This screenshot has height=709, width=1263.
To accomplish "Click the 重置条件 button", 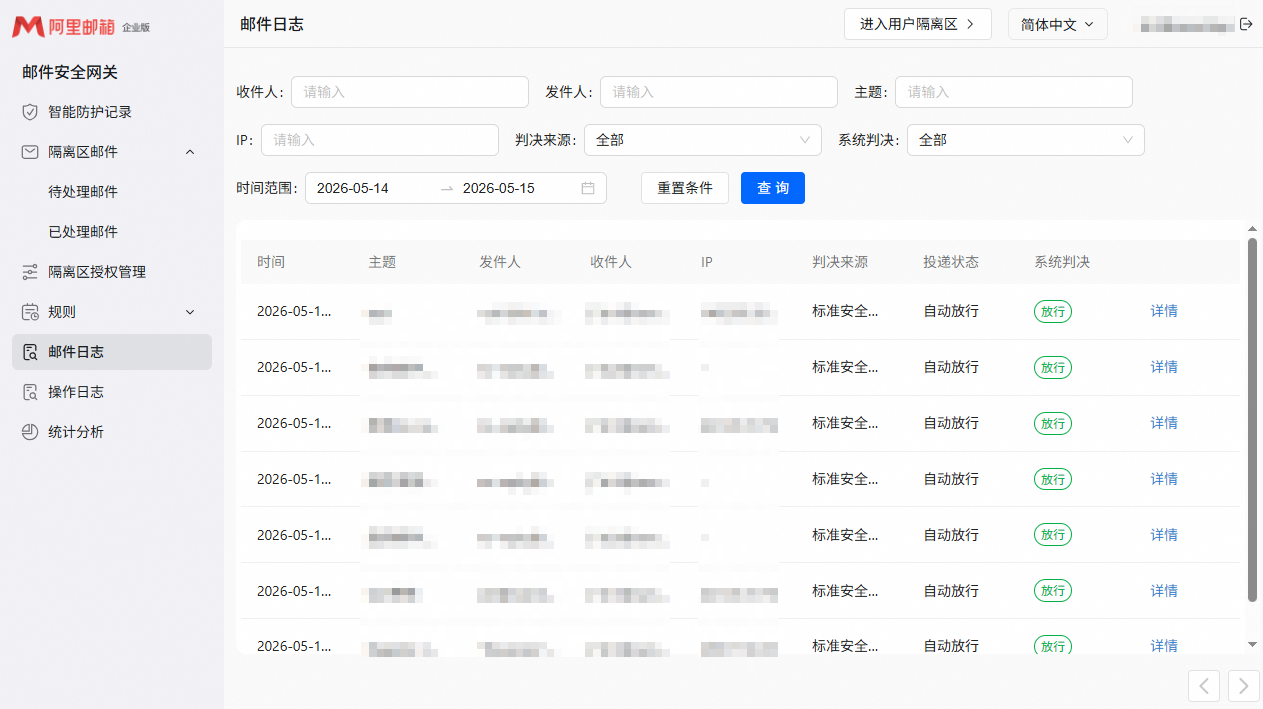I will point(685,188).
